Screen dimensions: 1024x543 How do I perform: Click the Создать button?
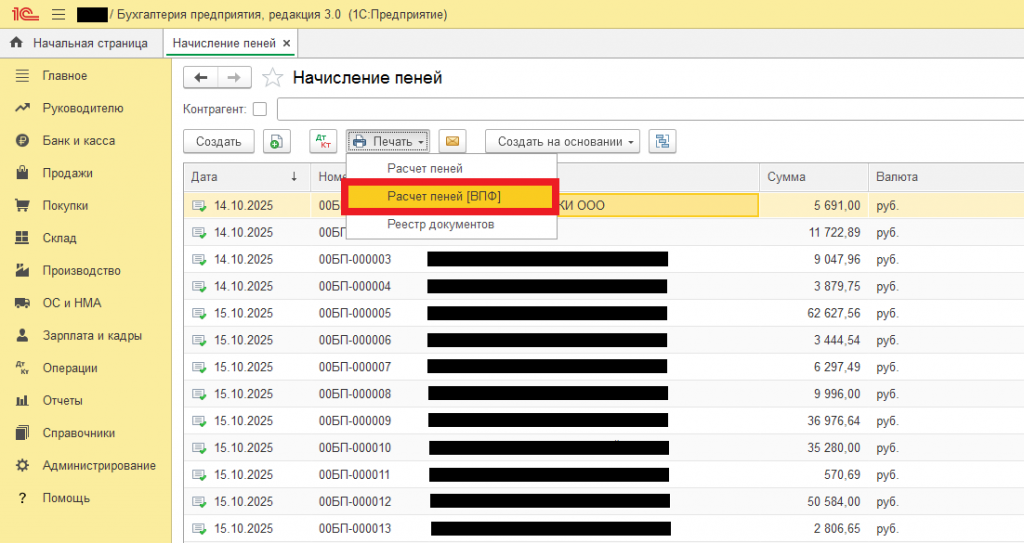(218, 142)
